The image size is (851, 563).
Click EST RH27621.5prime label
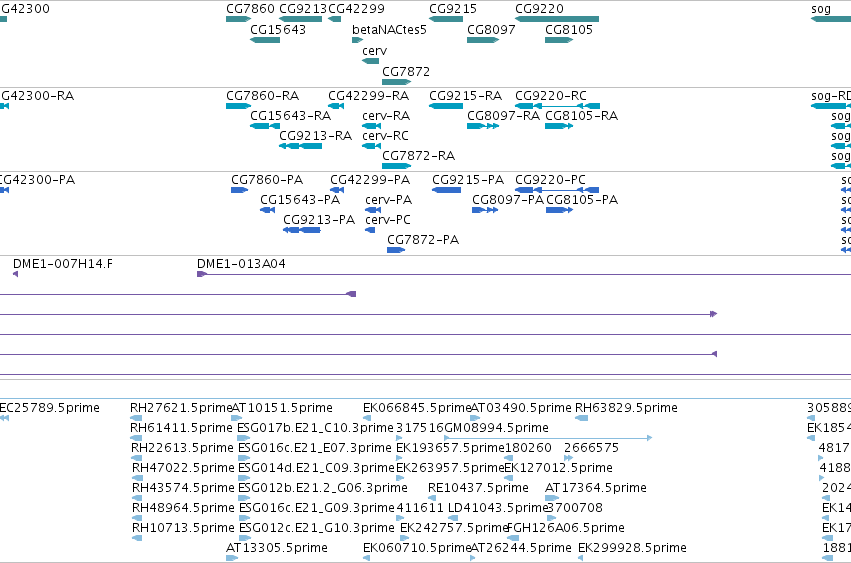click(181, 408)
